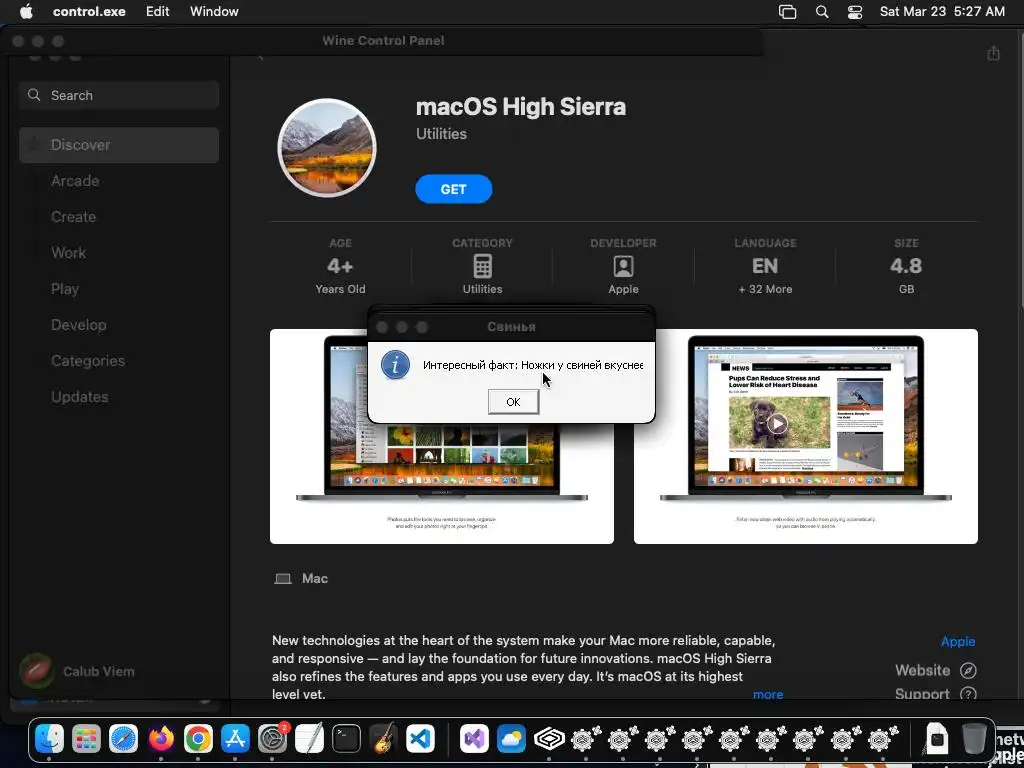
Task: Click the 'Utilities' subtitle under app title
Action: click(441, 133)
